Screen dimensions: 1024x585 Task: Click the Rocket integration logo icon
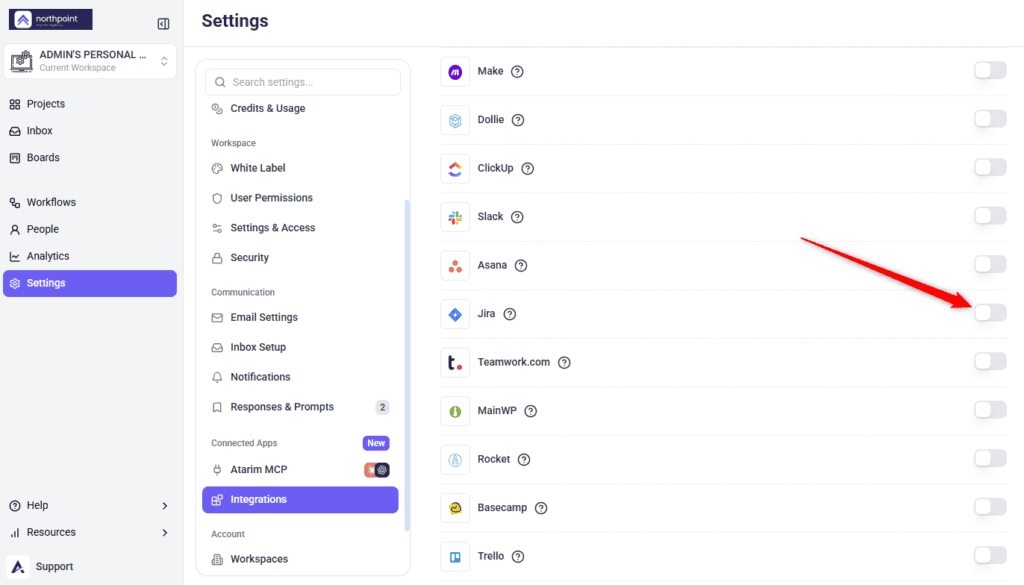[x=455, y=460]
